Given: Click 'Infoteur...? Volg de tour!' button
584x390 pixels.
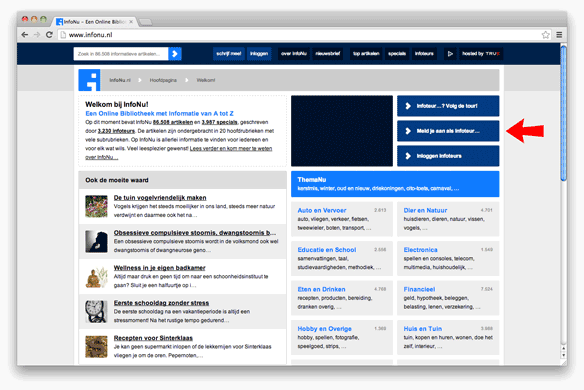Looking at the screenshot, I should [x=448, y=106].
